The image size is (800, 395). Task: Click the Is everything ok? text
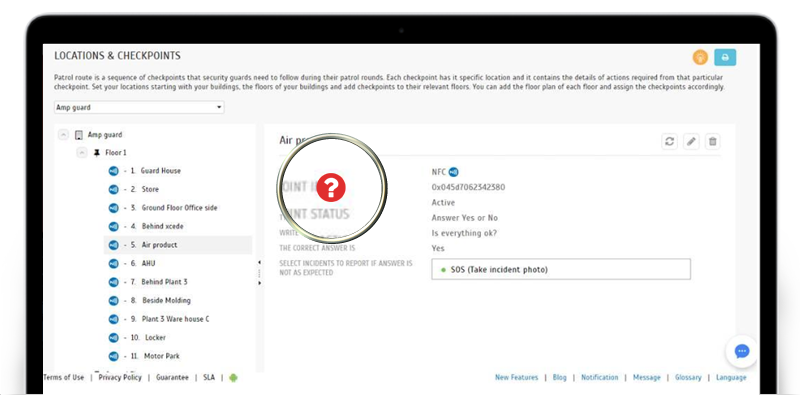tap(464, 233)
